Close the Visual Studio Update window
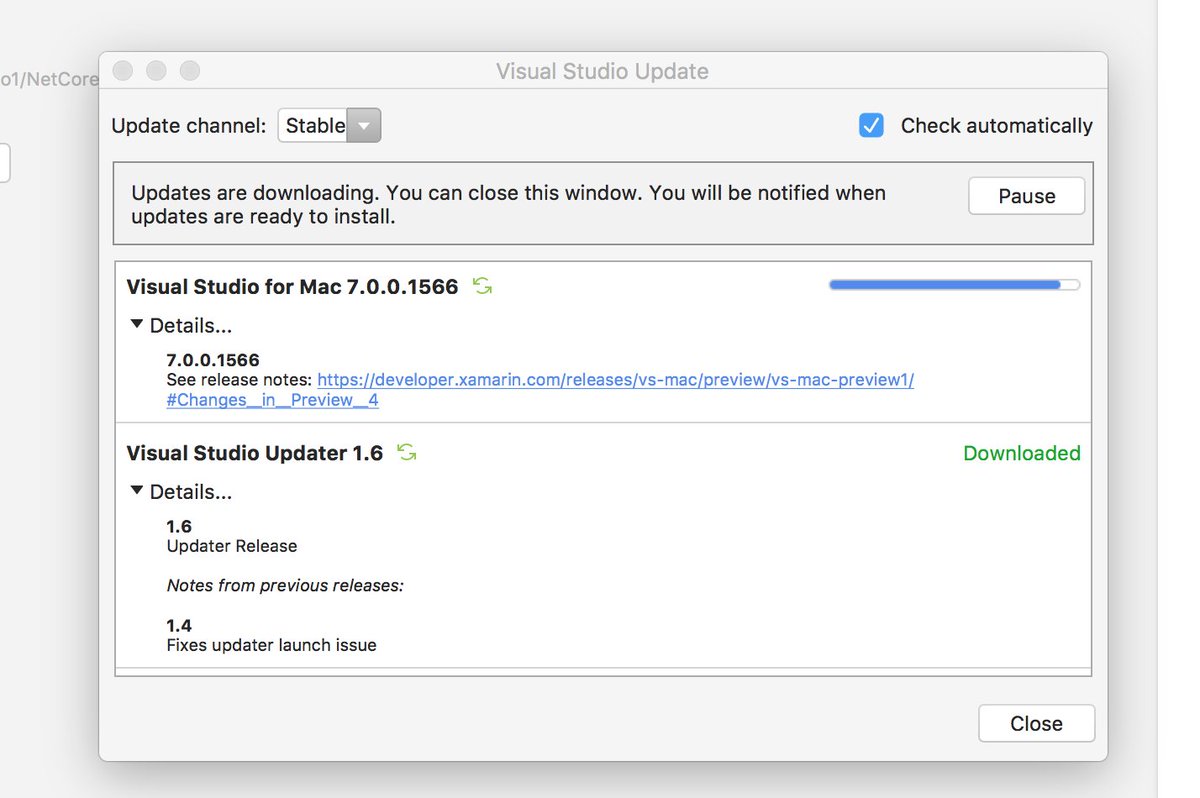 coord(1036,723)
